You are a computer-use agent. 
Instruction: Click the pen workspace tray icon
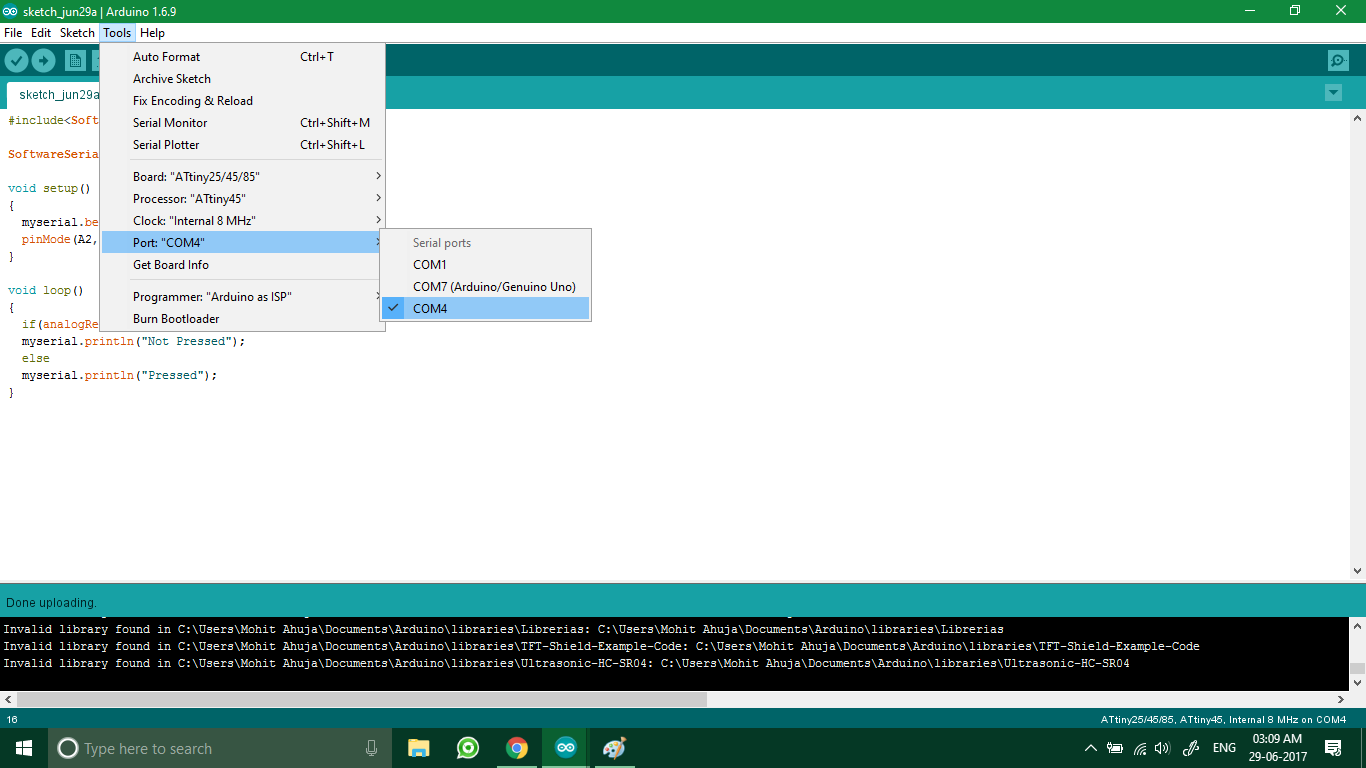click(1191, 748)
